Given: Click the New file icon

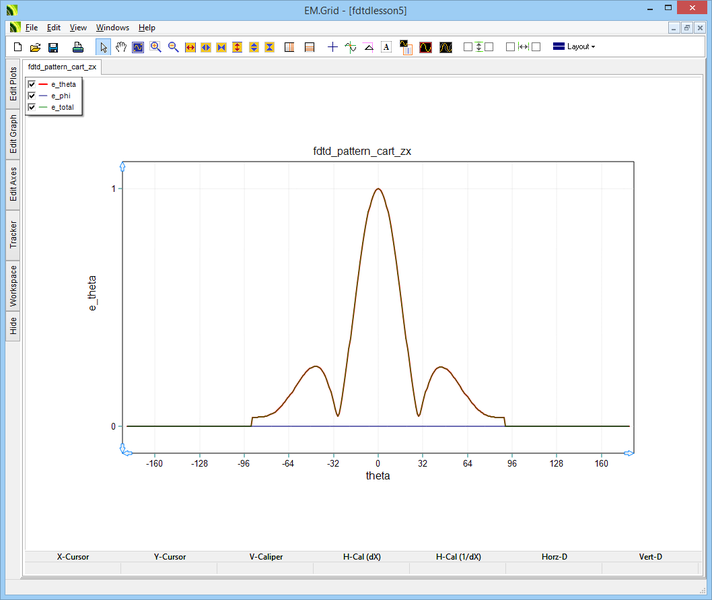Looking at the screenshot, I should tap(17, 47).
